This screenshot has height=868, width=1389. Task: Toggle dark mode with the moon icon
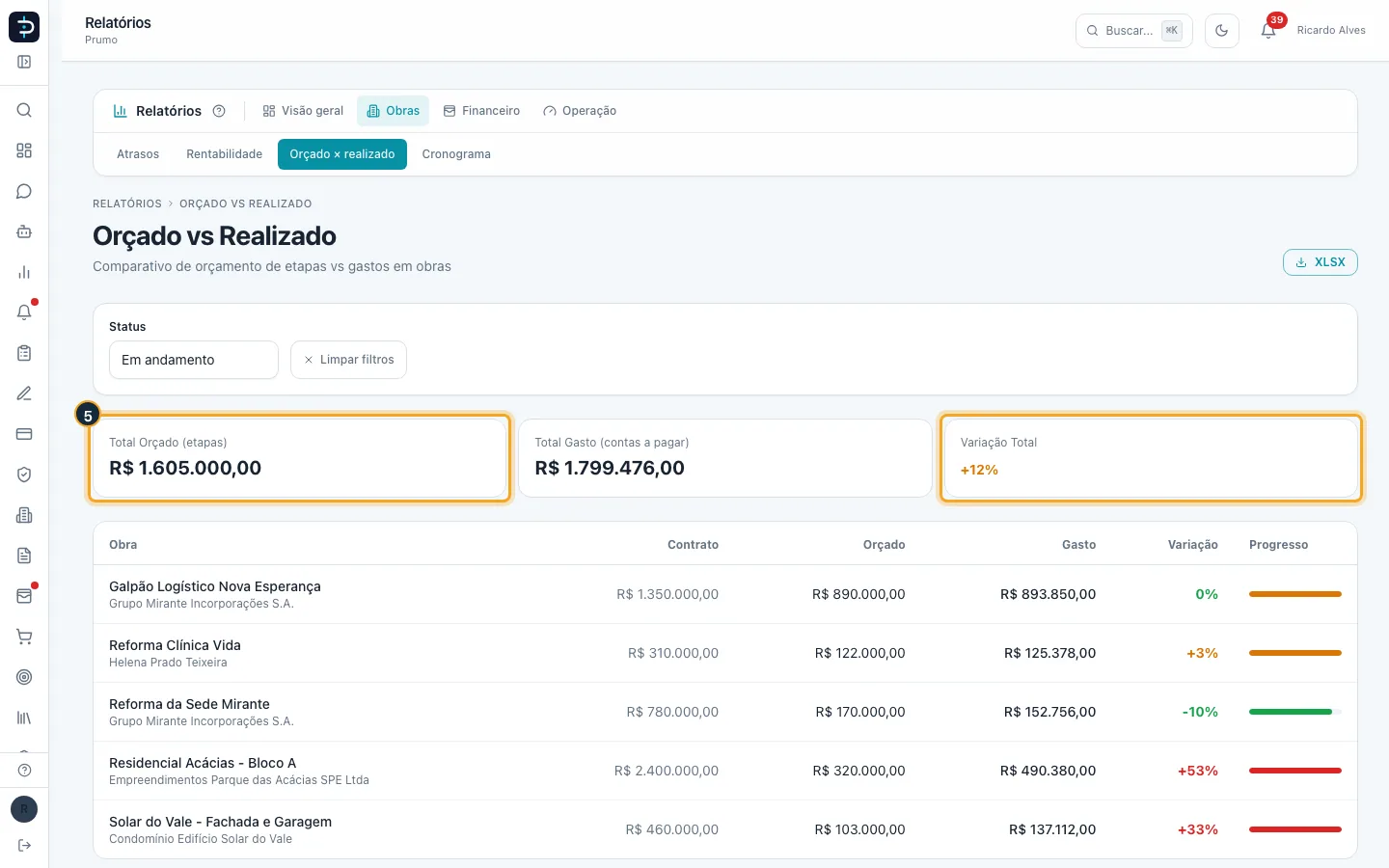1221,31
